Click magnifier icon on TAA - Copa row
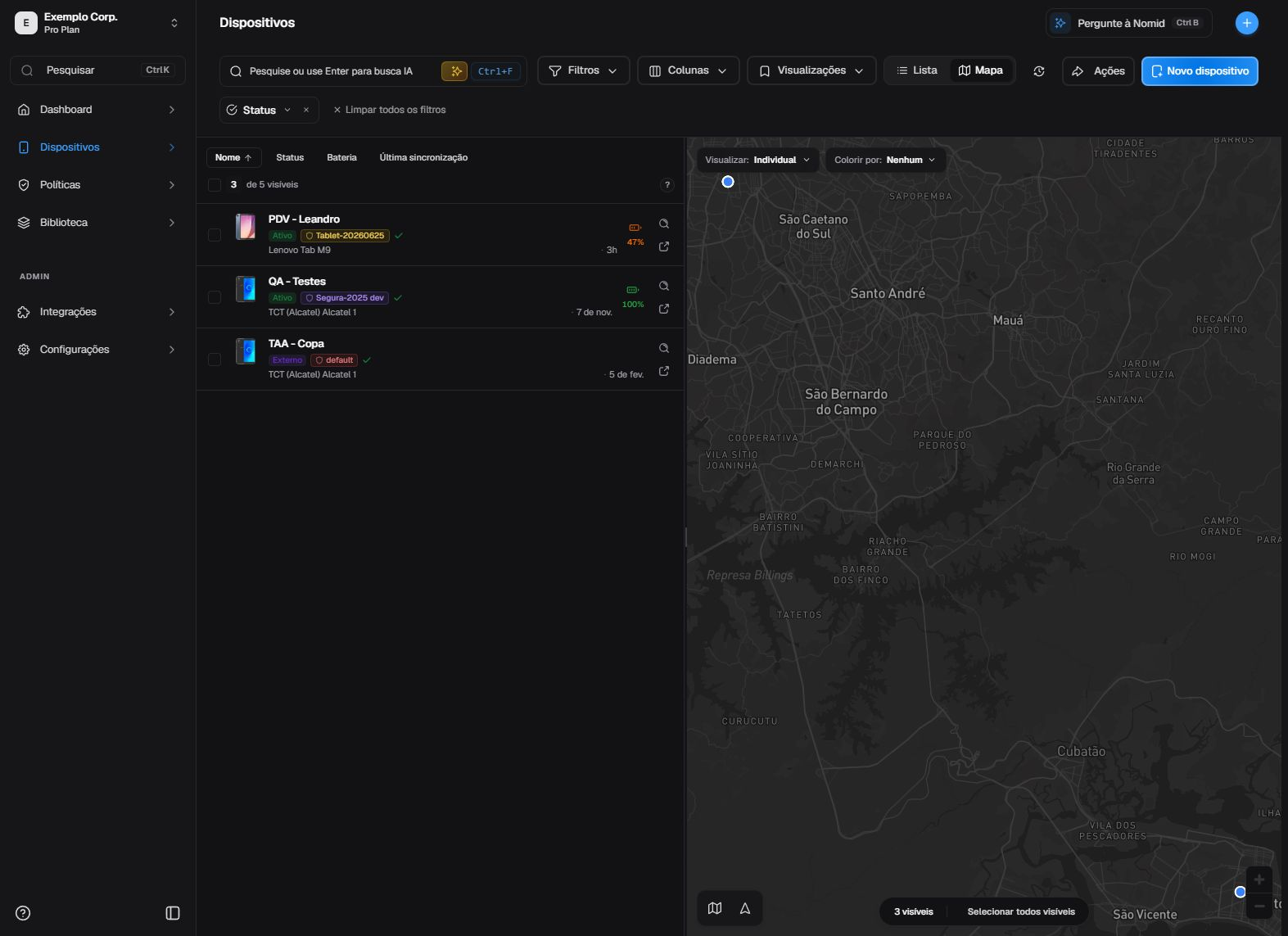The width and height of the screenshot is (1288, 936). coord(664,348)
